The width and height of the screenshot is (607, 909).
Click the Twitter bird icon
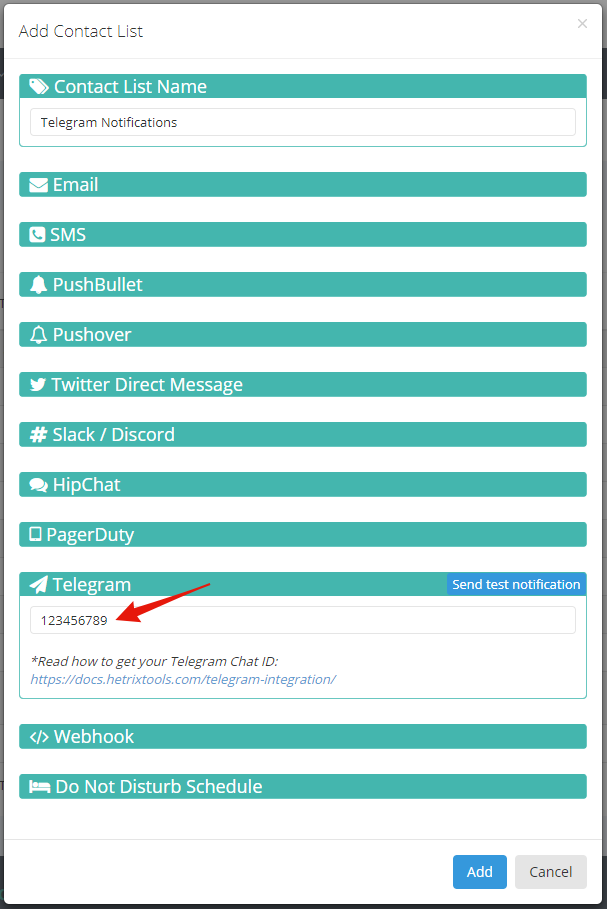pyautogui.click(x=38, y=384)
